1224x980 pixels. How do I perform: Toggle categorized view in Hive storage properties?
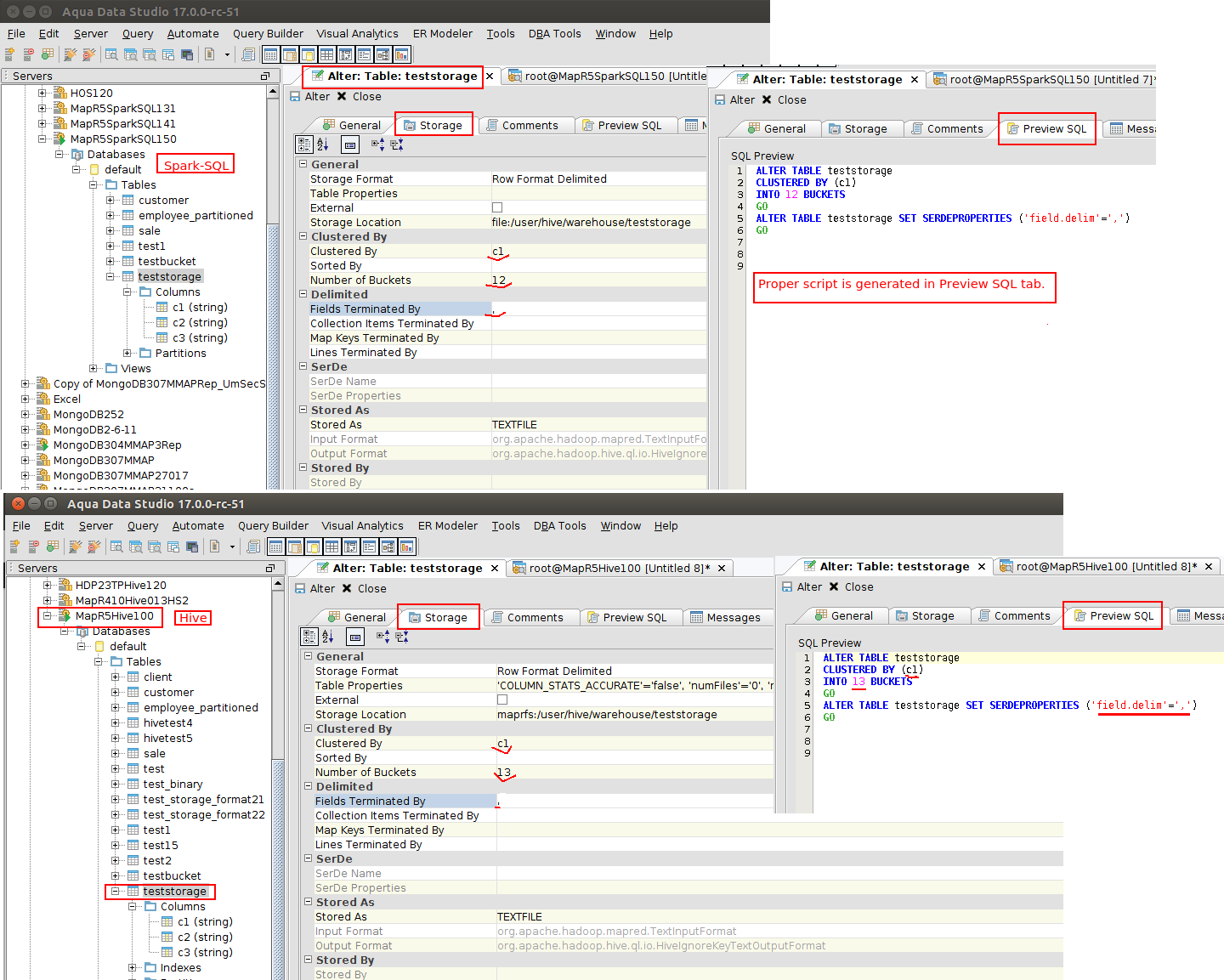click(x=309, y=637)
